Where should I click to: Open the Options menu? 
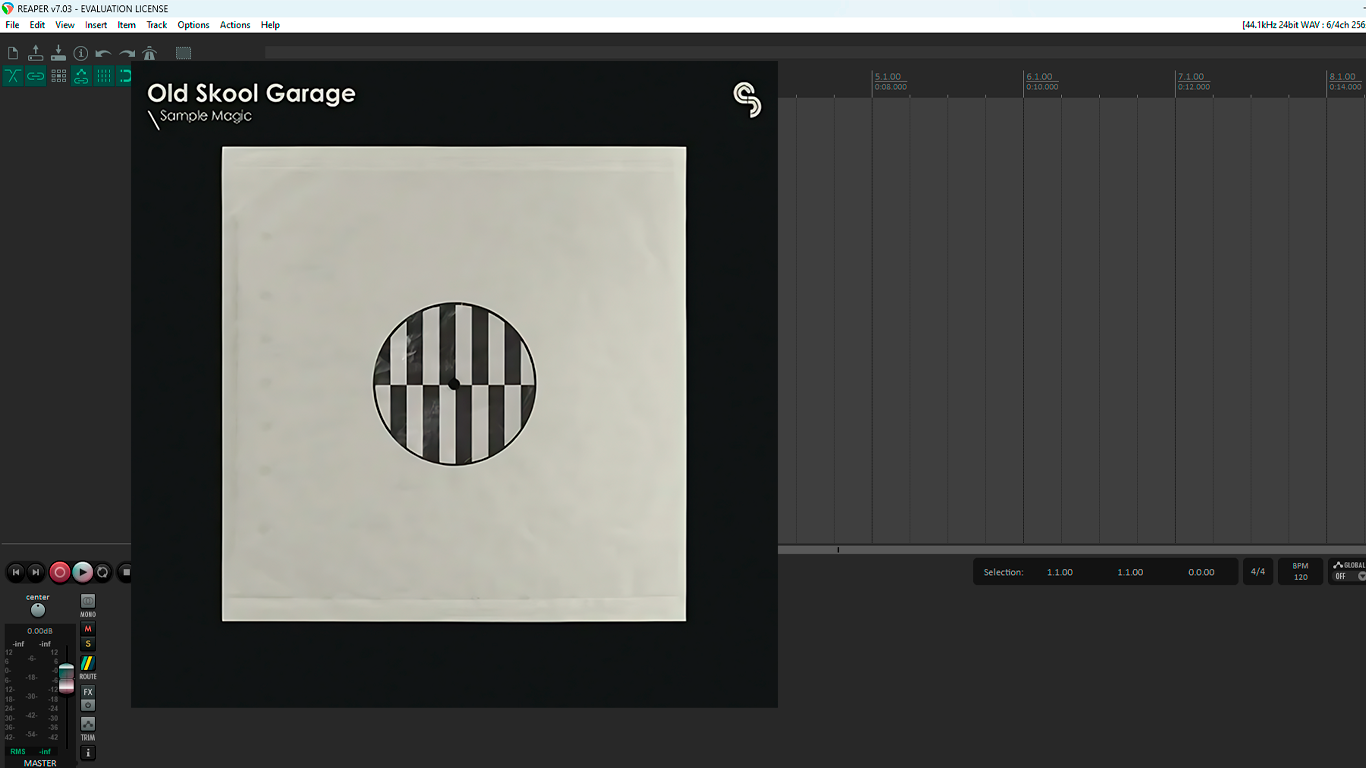[194, 25]
